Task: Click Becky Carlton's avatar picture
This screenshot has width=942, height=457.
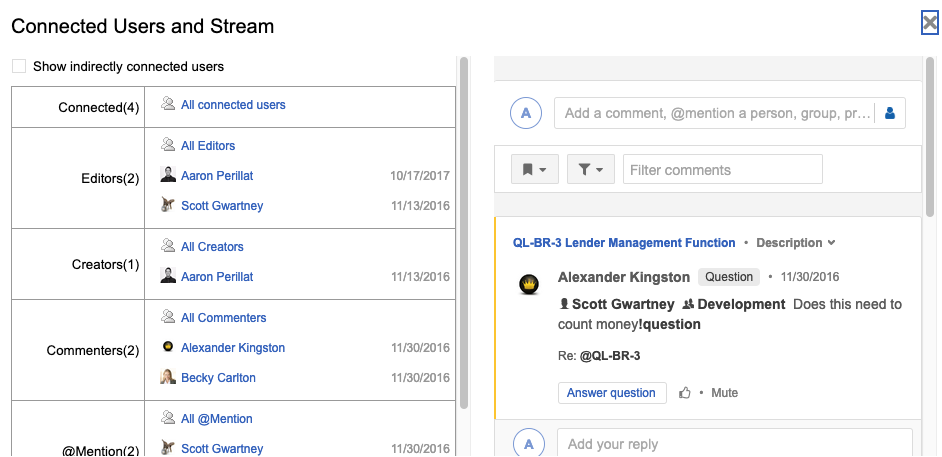Action: [168, 378]
